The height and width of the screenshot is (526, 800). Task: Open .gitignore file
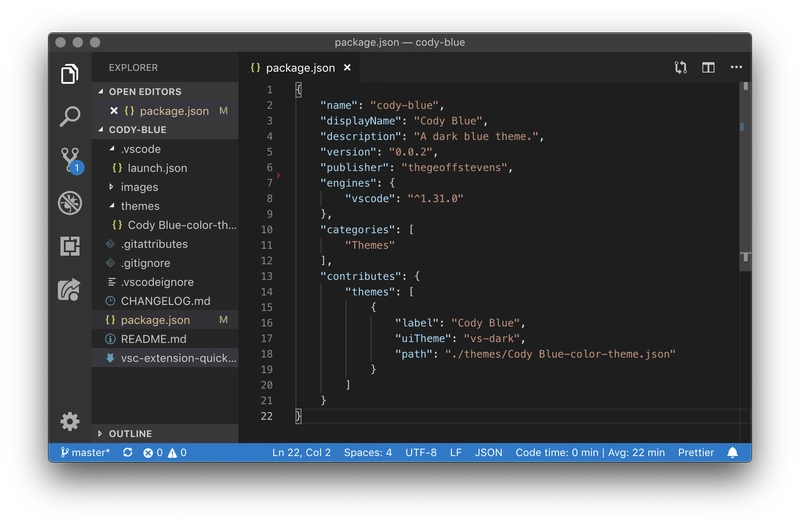[165, 263]
